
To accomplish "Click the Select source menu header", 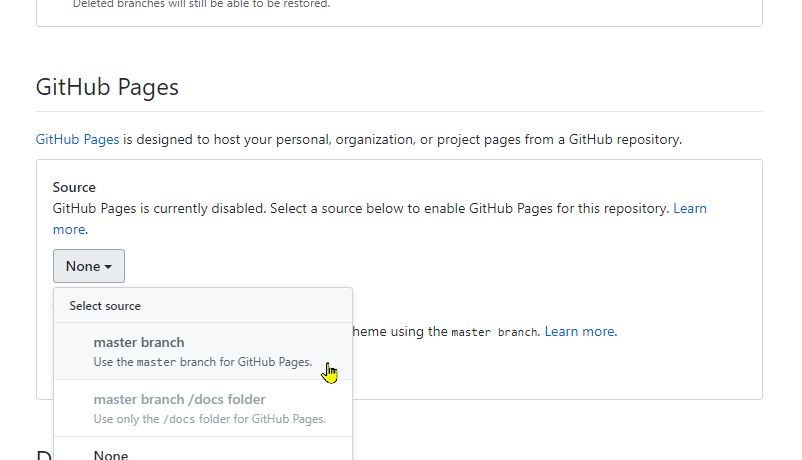I will pos(203,305).
